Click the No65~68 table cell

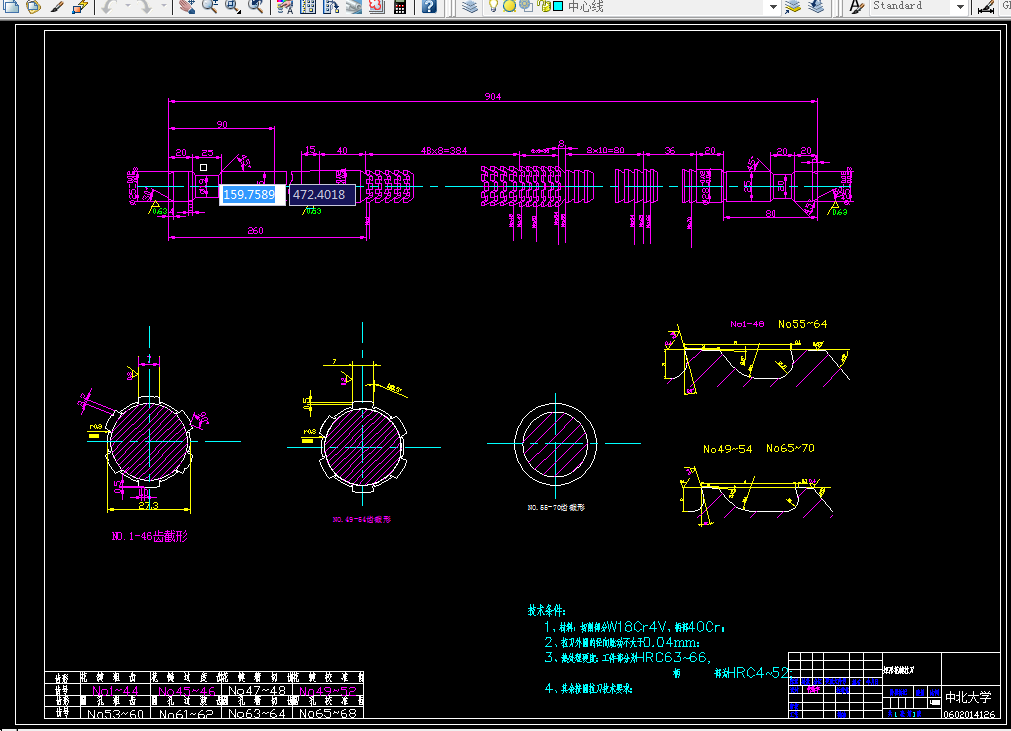coord(328,714)
